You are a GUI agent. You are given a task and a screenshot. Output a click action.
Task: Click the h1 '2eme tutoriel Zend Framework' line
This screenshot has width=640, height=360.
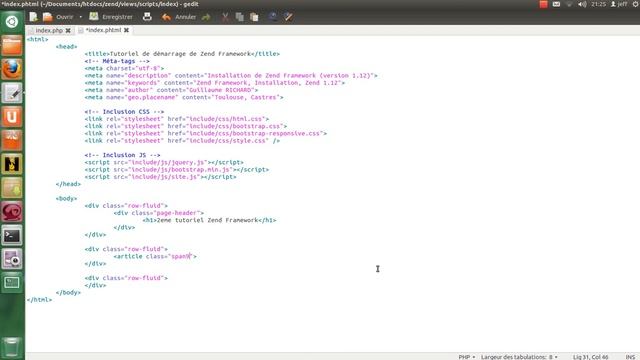(209, 220)
